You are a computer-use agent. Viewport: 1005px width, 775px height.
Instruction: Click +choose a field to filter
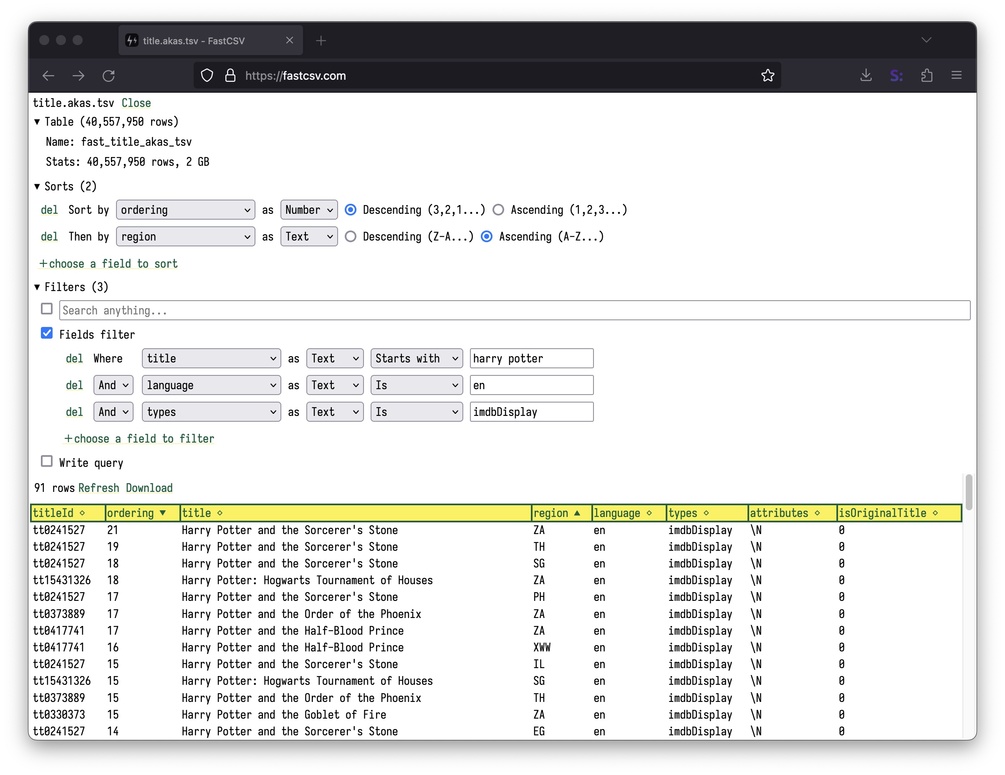[139, 438]
